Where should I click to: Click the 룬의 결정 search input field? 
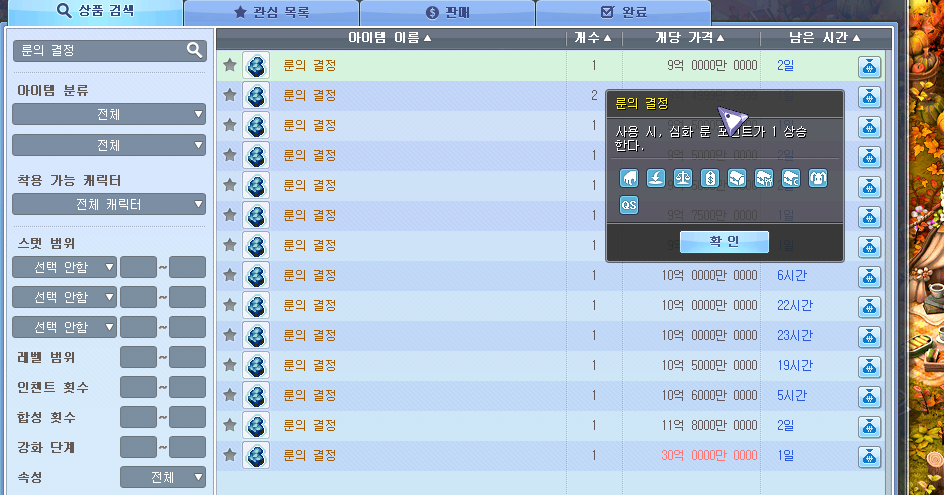coord(109,51)
